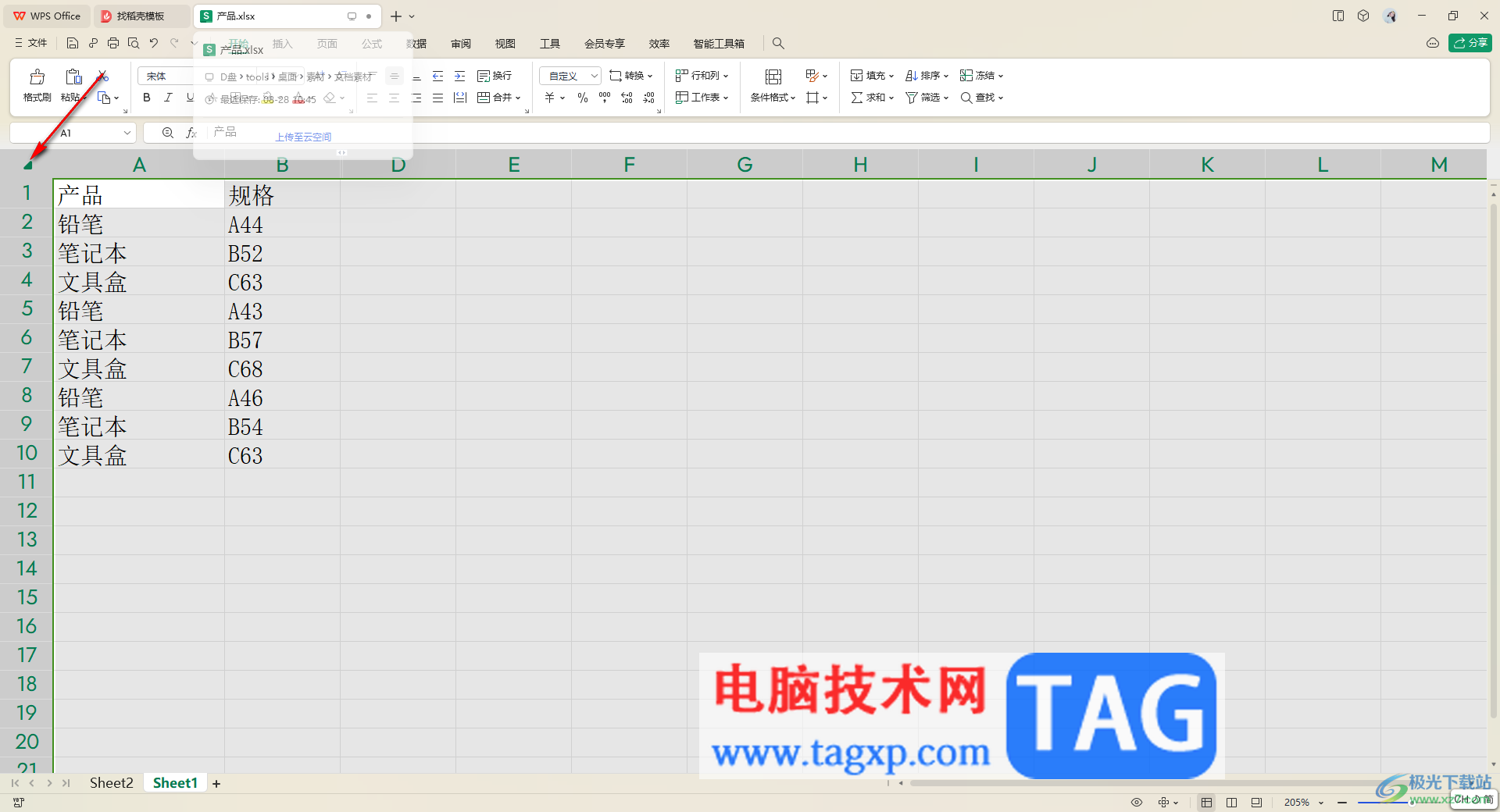The height and width of the screenshot is (812, 1500).
Task: Switch to normal view in status bar
Action: pos(1207,802)
